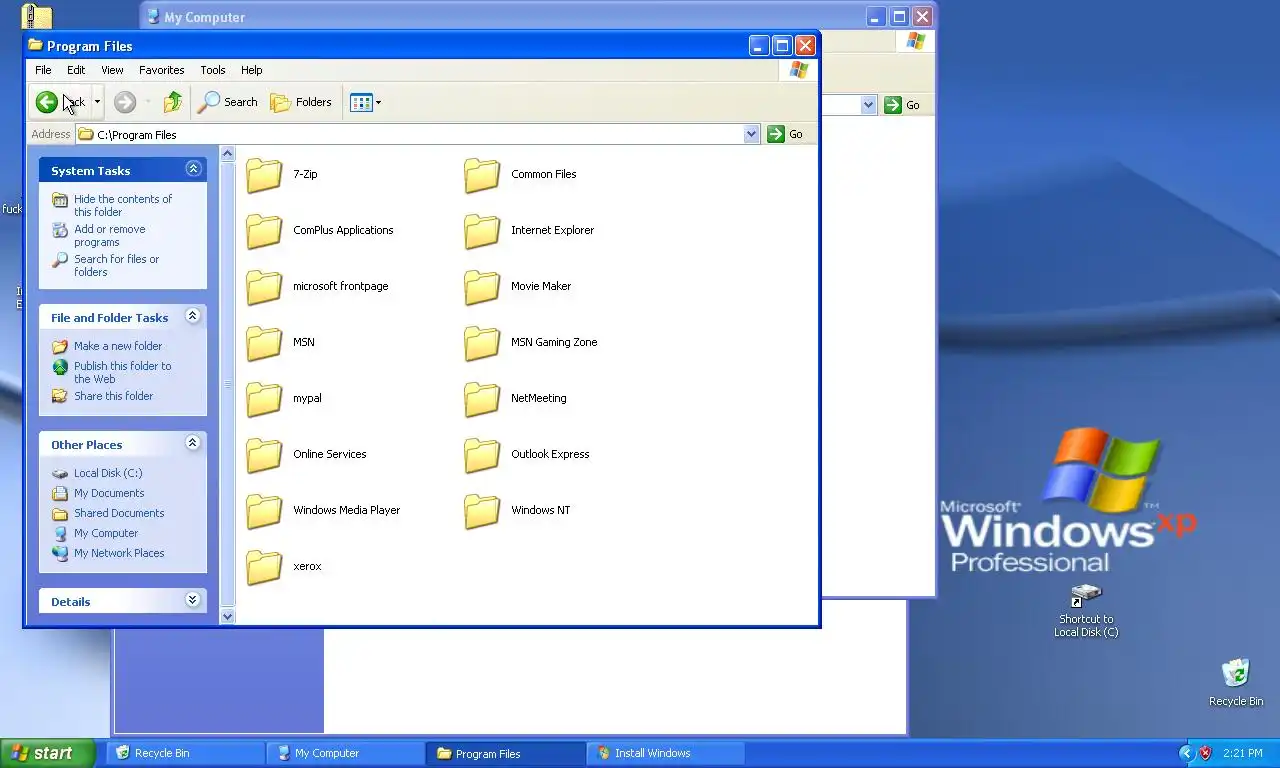Expand the Details panel
1280x768 pixels.
194,600
